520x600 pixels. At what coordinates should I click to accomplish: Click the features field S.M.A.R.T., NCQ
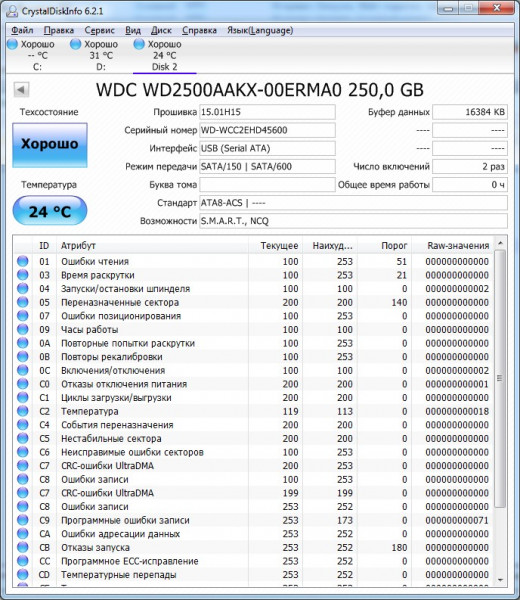coord(354,221)
